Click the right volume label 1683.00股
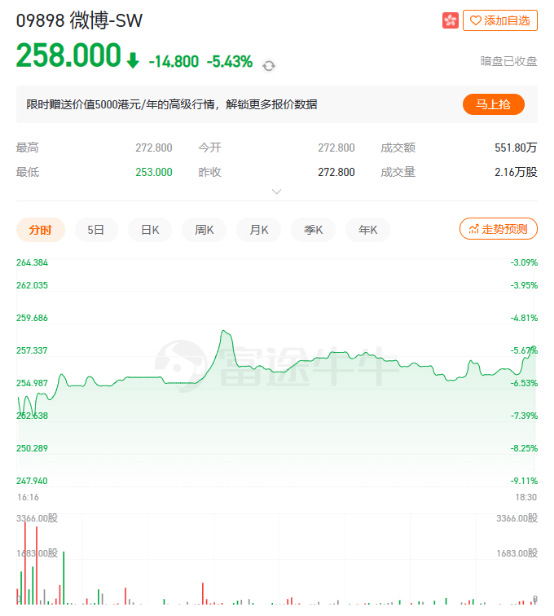554x616 pixels. [517, 554]
